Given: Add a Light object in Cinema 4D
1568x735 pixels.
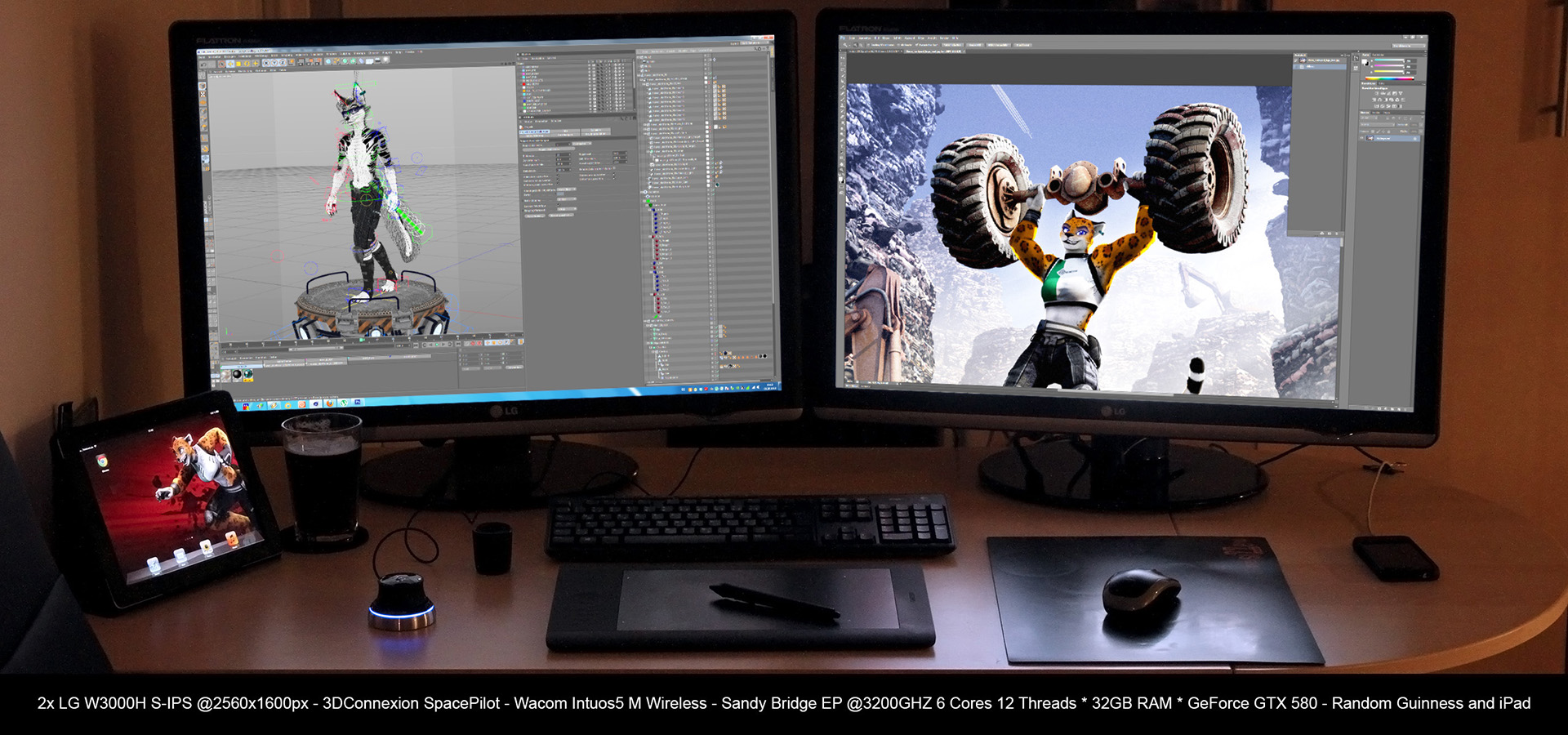Looking at the screenshot, I should [385, 60].
